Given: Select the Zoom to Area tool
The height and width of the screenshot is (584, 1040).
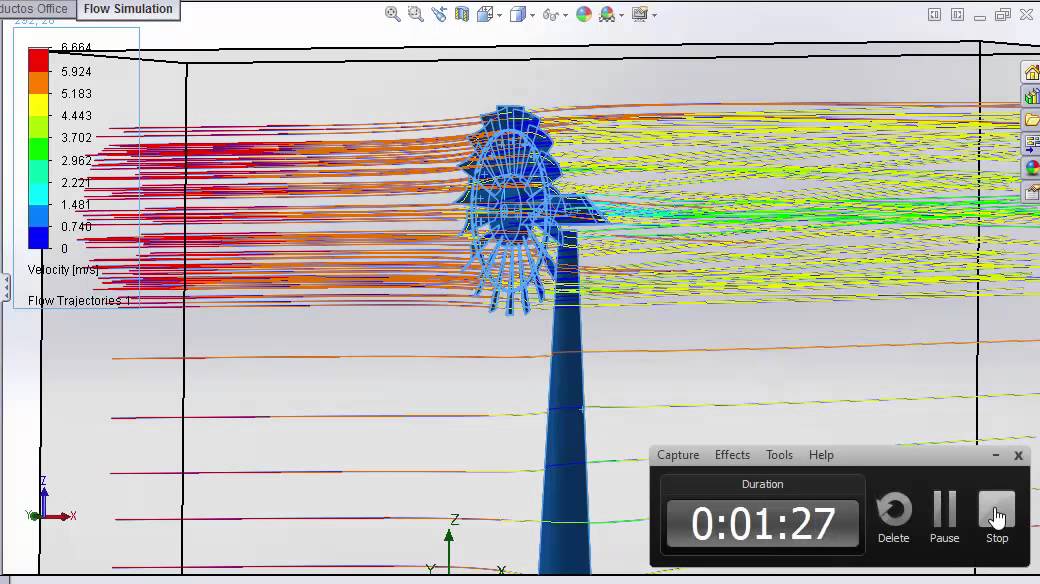Looking at the screenshot, I should point(416,14).
